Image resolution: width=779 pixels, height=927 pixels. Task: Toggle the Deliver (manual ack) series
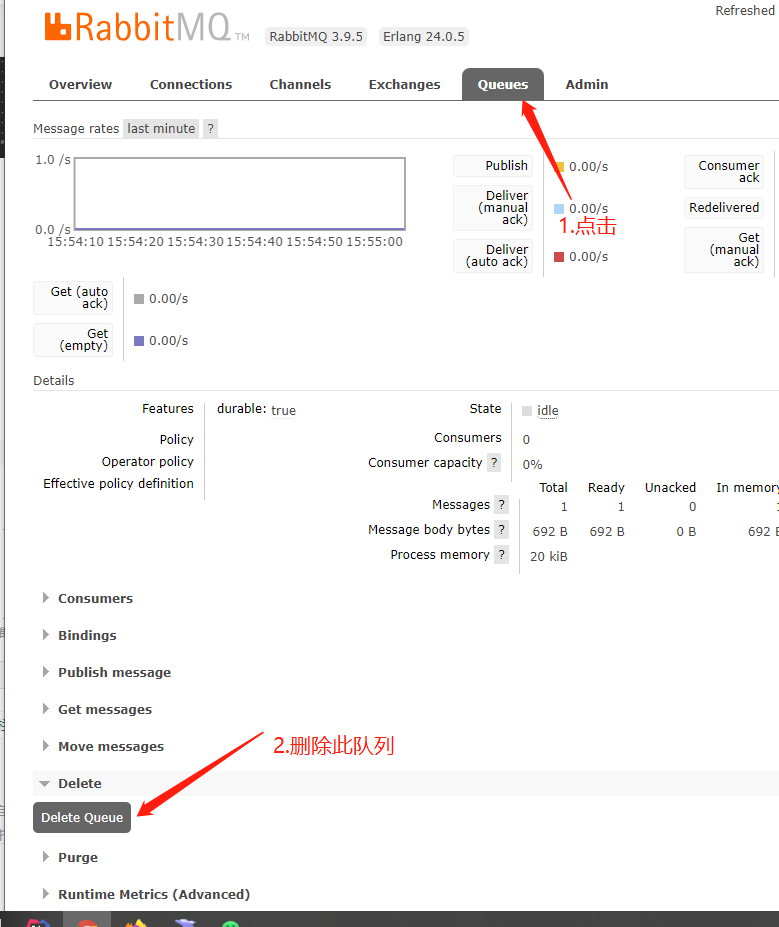pos(493,208)
